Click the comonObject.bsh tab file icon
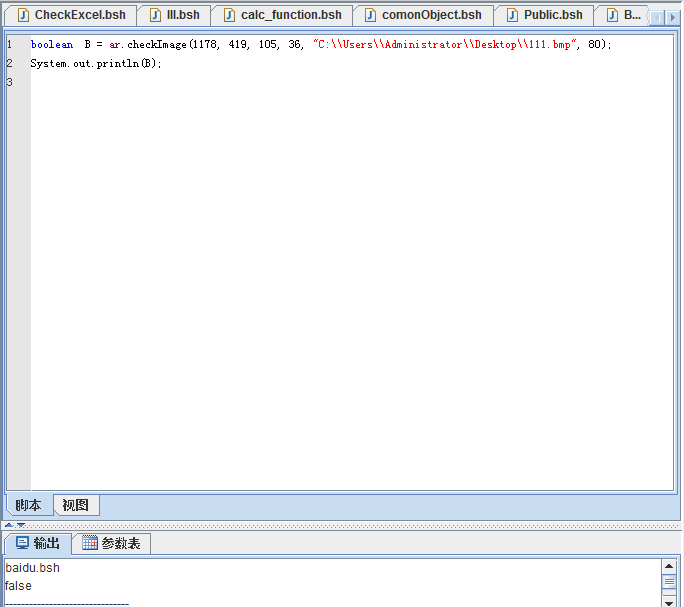684x607 pixels. (x=370, y=15)
